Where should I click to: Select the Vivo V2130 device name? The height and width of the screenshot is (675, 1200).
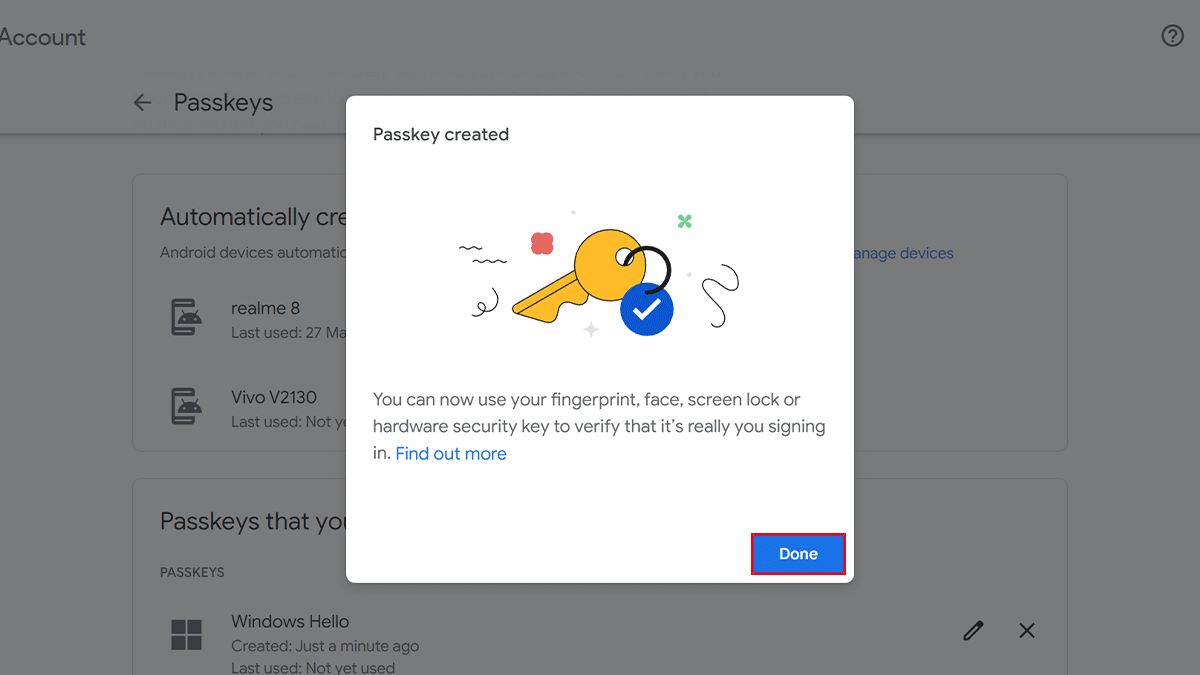tap(274, 397)
